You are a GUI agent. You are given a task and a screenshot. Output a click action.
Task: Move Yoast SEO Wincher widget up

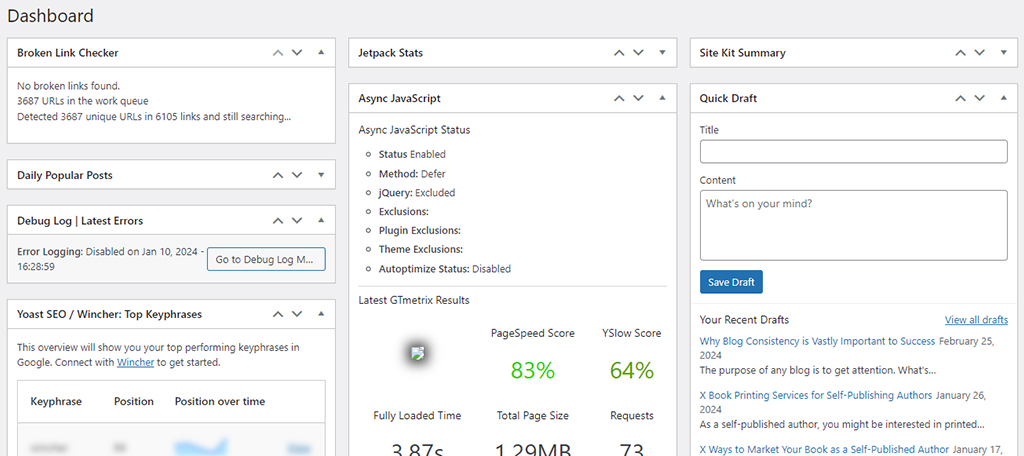point(278,314)
